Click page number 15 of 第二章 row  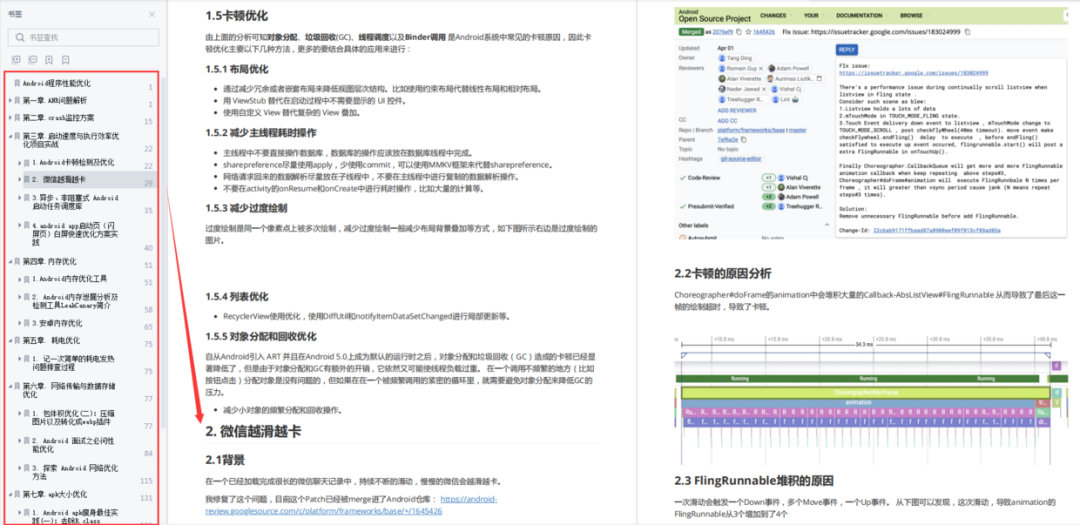(148, 122)
